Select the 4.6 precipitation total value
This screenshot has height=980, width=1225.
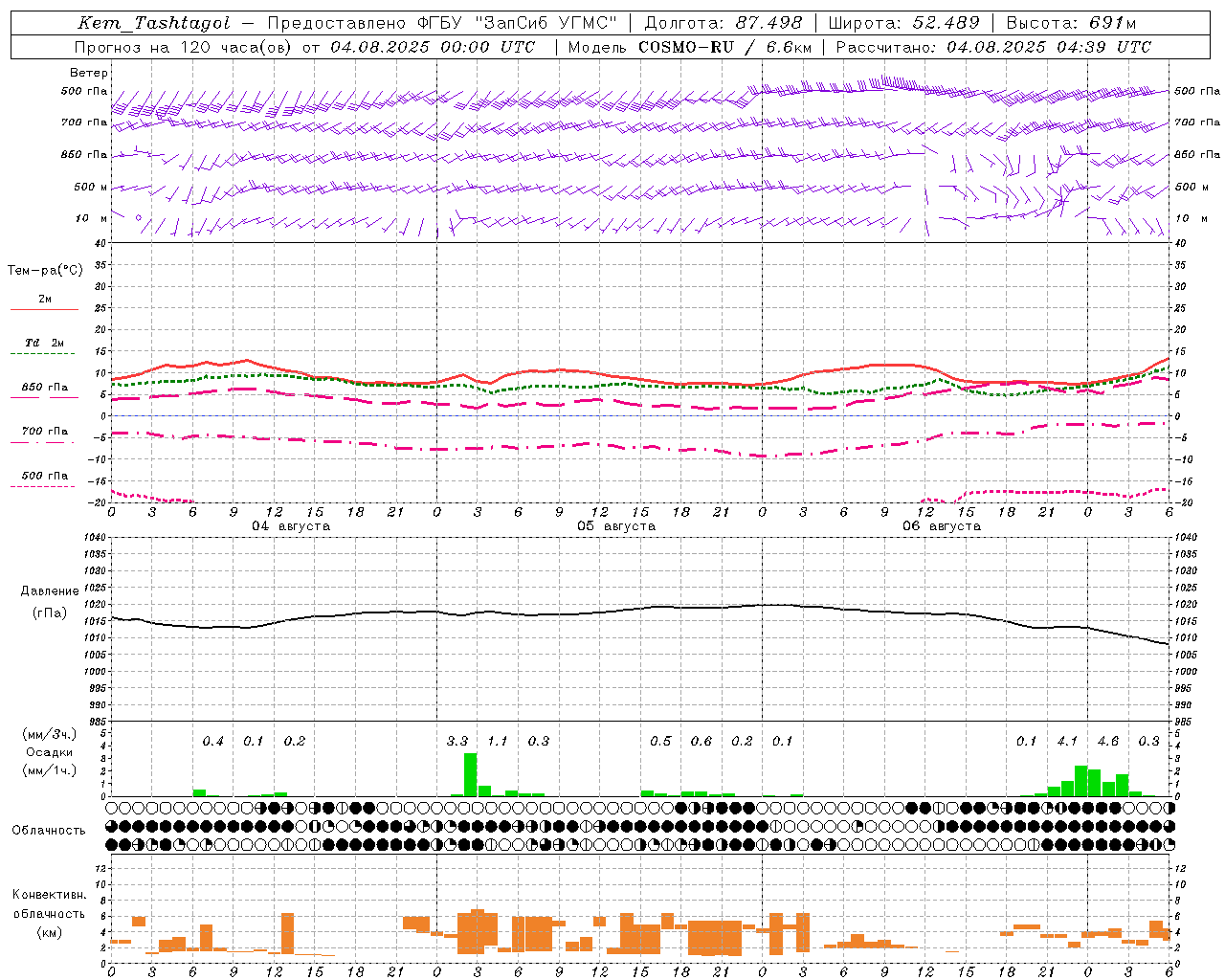(1108, 742)
